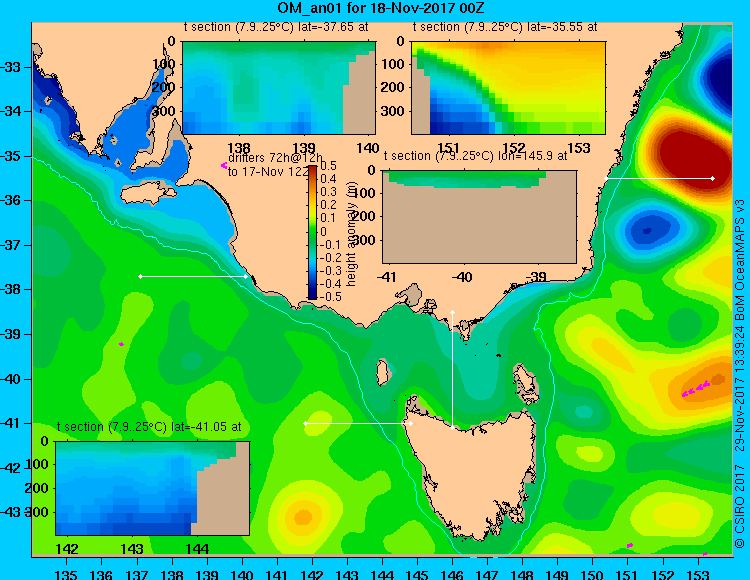Click the magenta drifter marker near longitude 136.5, latitude -39
Viewport: 750px width, 580px height.
[121, 344]
